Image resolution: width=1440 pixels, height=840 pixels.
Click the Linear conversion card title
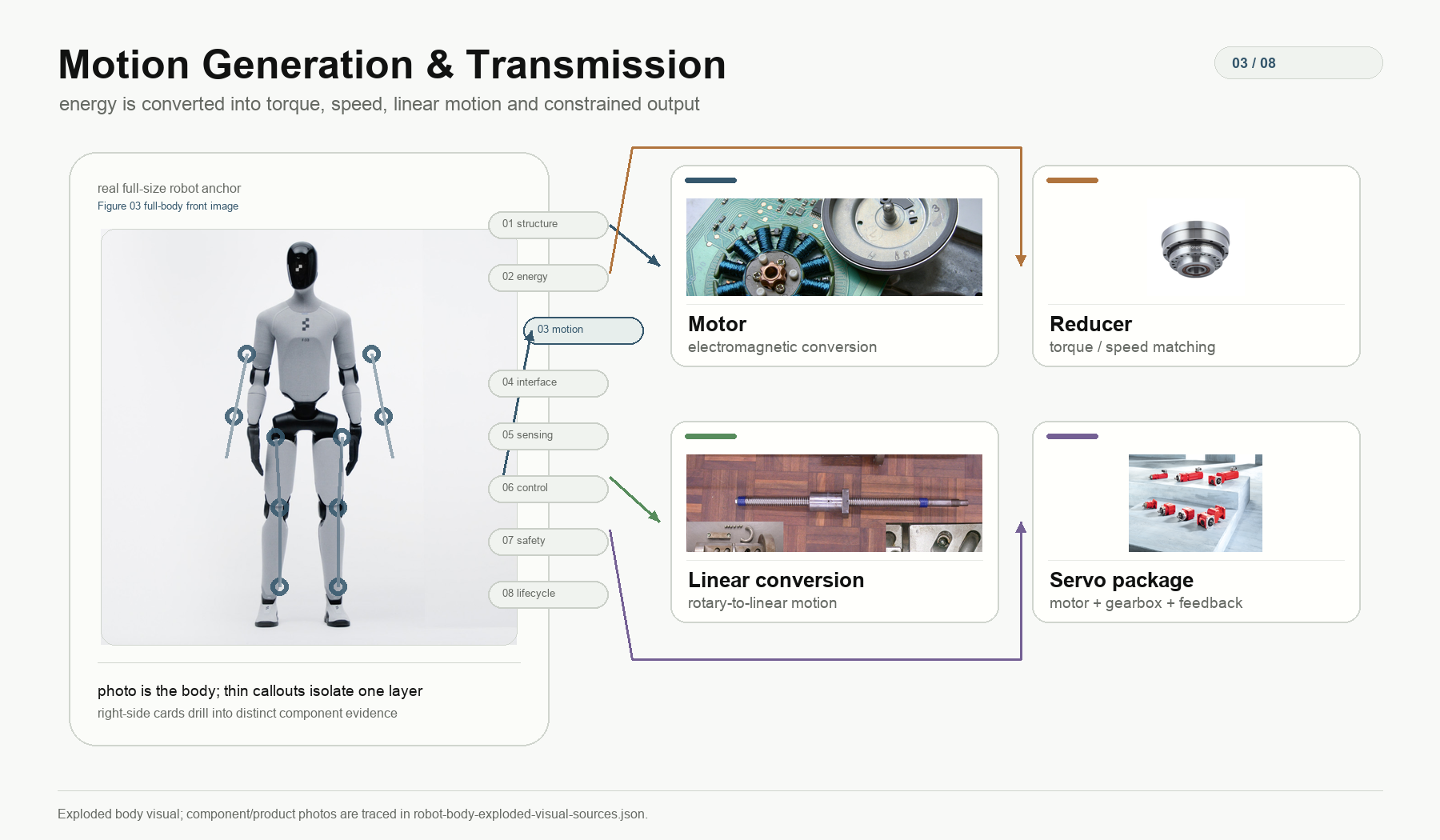[776, 580]
